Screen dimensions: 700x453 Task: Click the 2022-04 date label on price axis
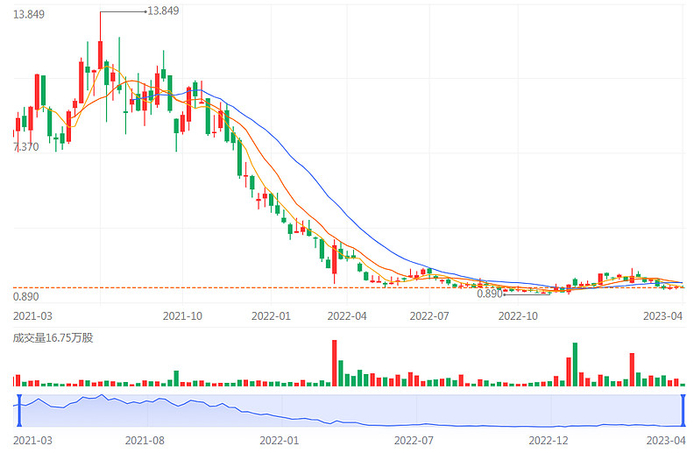pyautogui.click(x=347, y=316)
